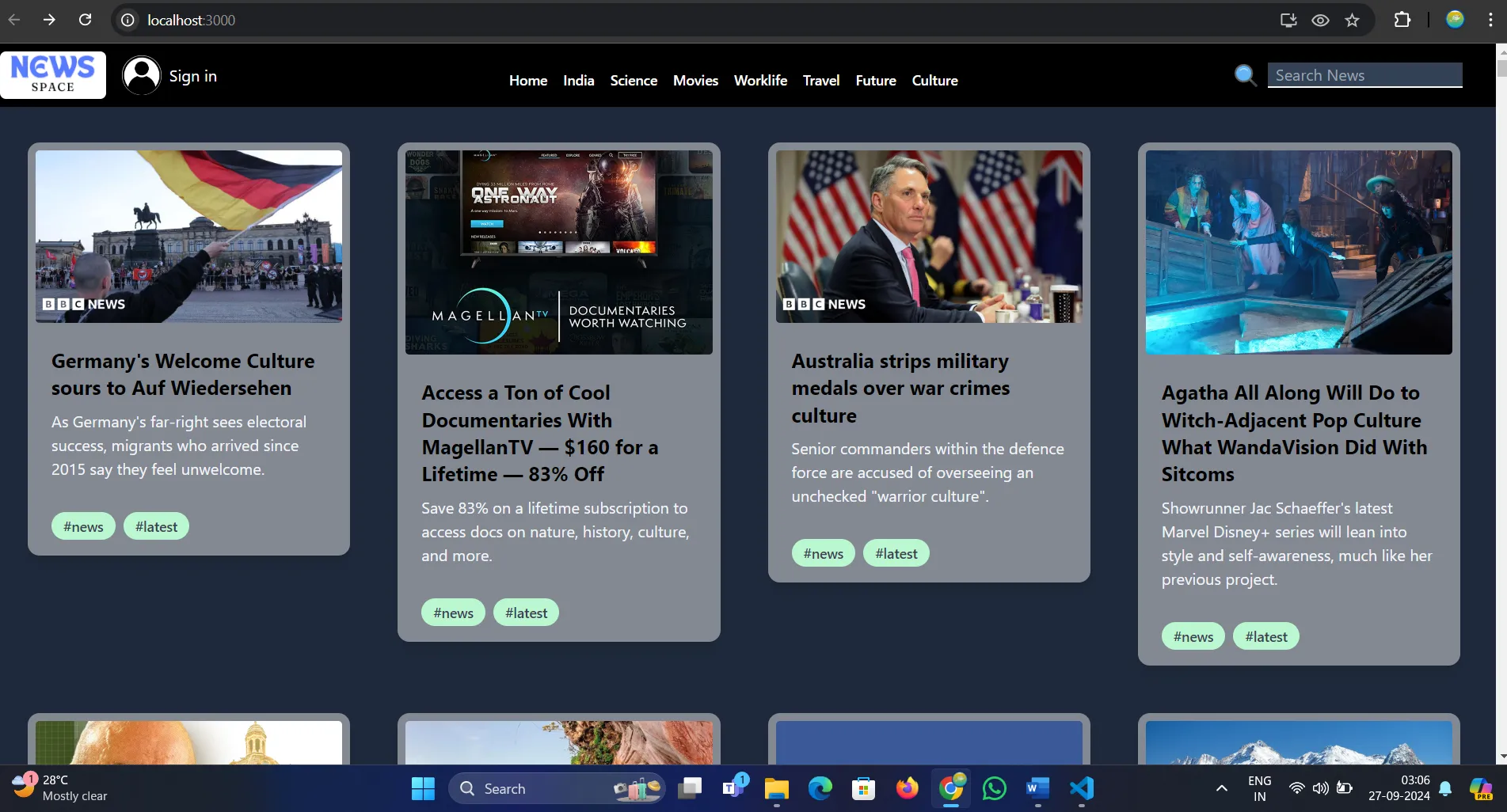The image size is (1507, 812).
Task: Click the Sign in link
Action: point(192,76)
